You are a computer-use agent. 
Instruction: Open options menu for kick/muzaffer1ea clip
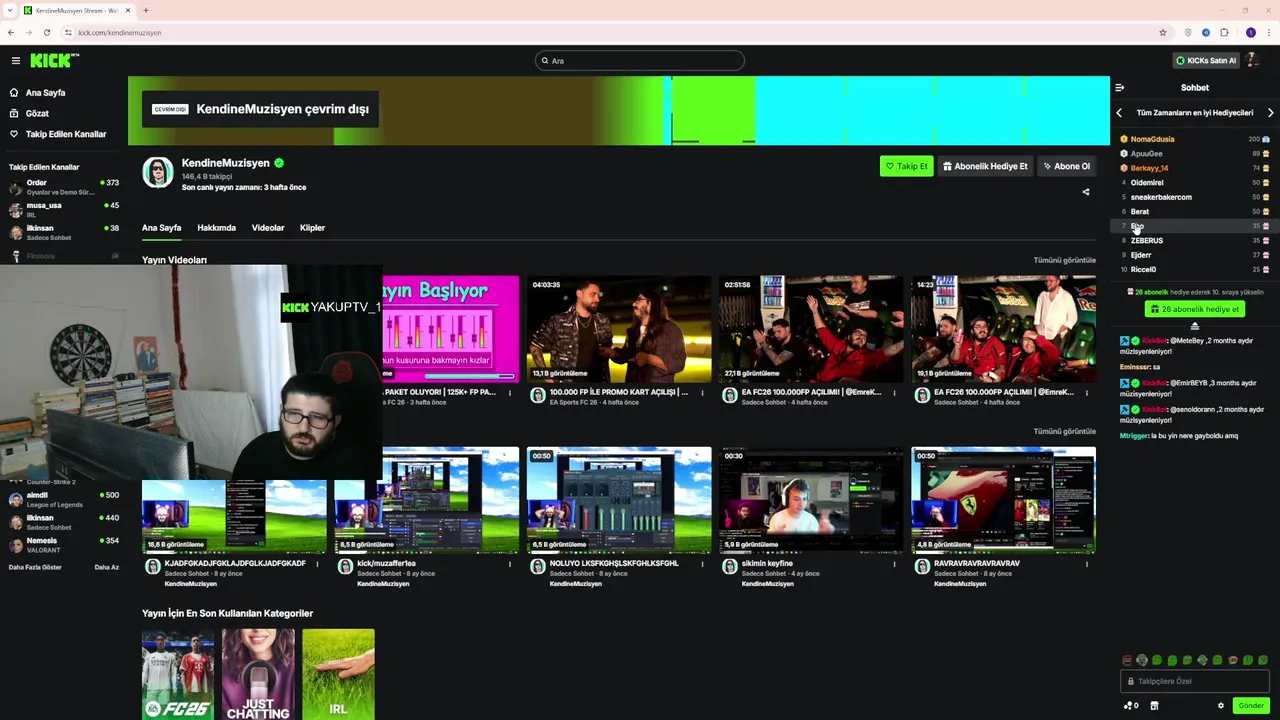coord(510,564)
